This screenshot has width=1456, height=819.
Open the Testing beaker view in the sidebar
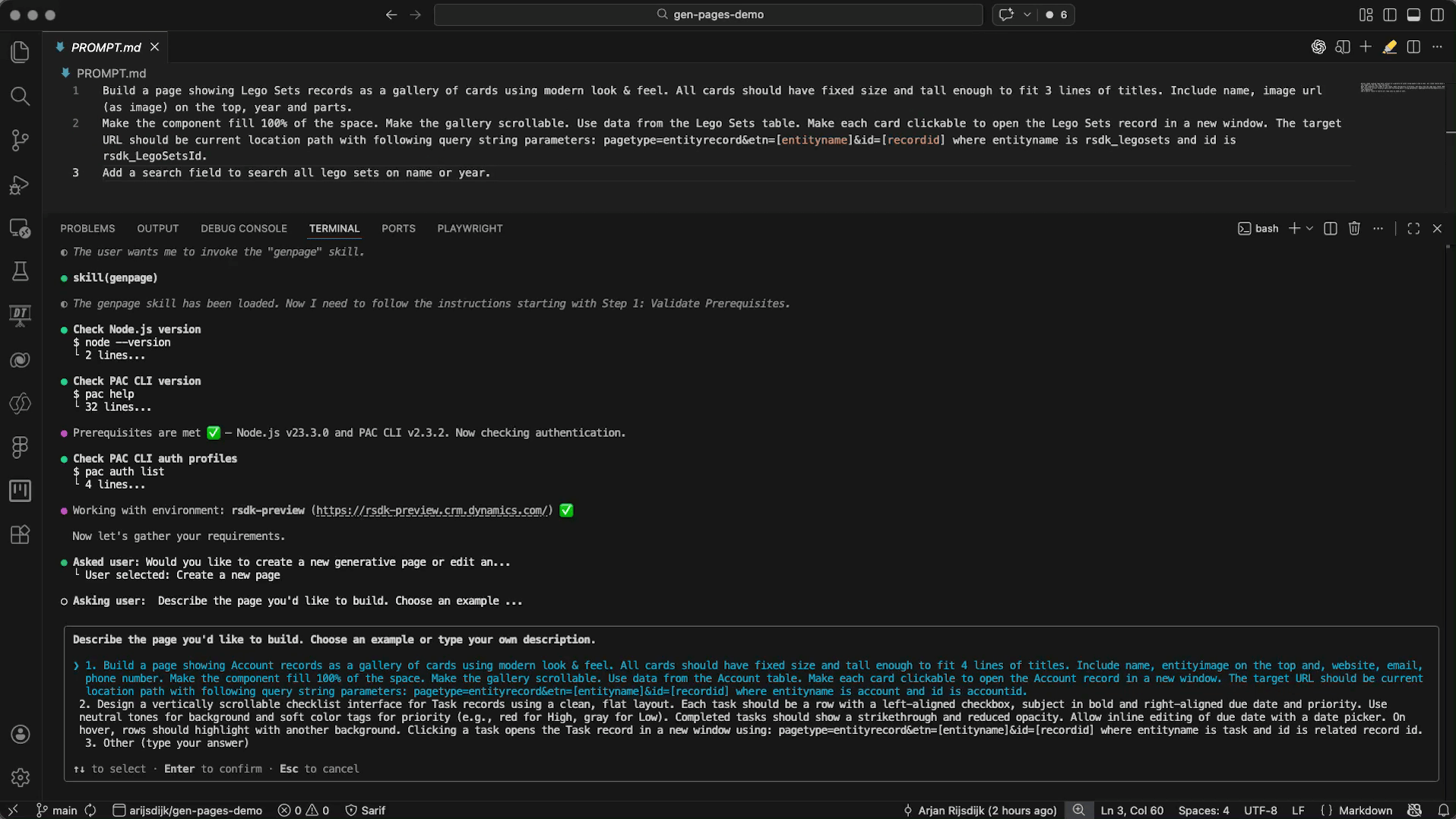tap(20, 271)
